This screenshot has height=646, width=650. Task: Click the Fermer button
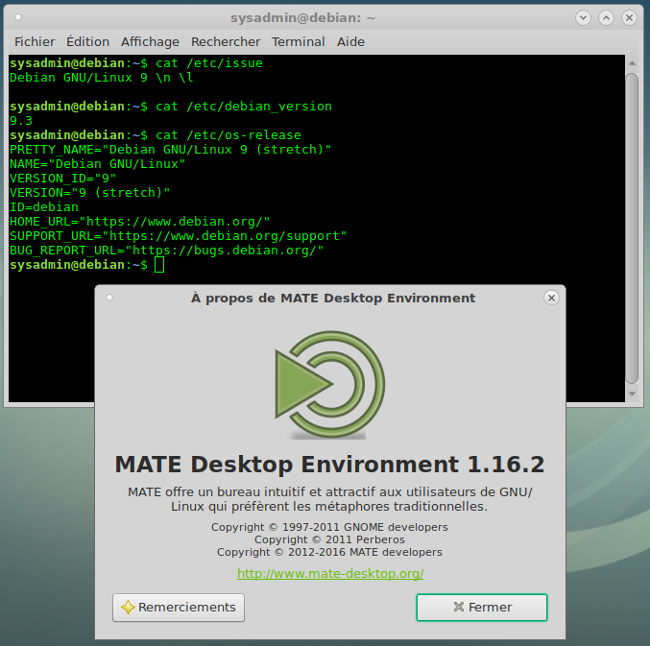tap(482, 607)
